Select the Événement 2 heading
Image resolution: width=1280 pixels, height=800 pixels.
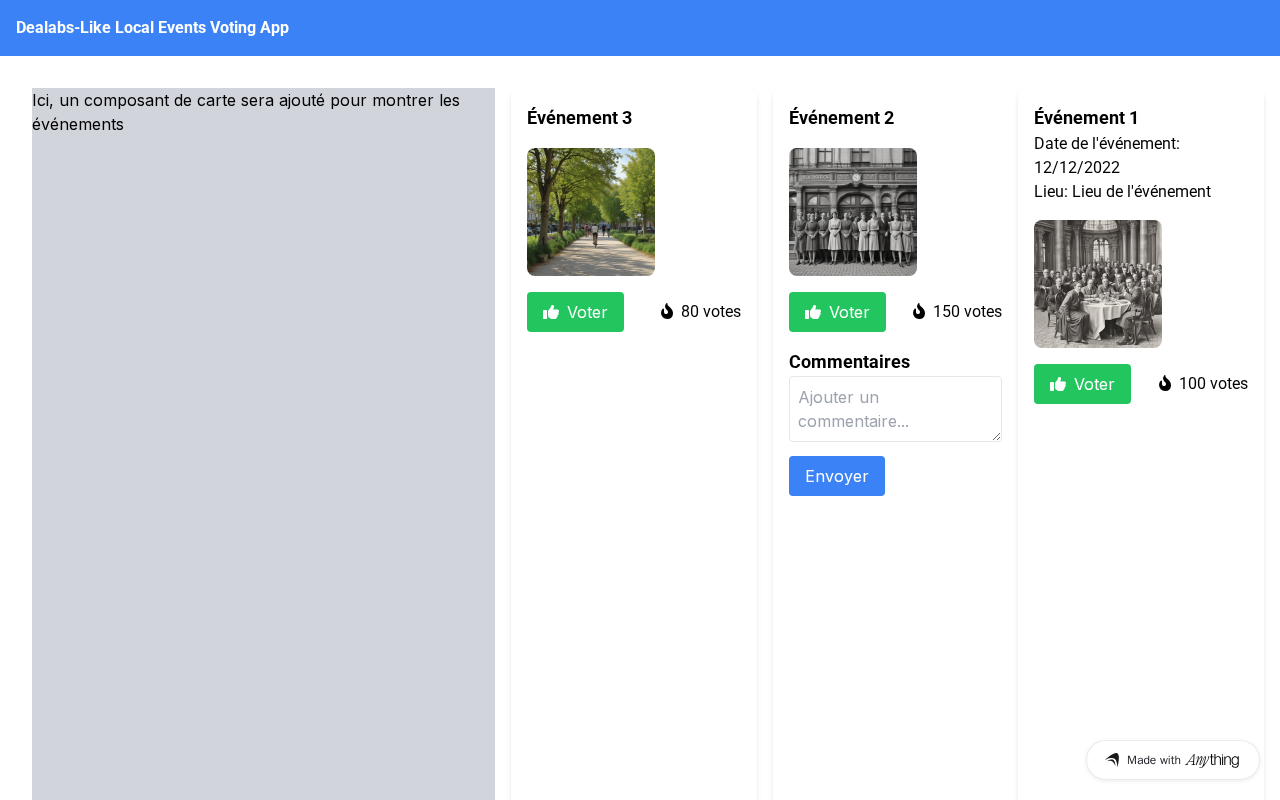click(842, 118)
